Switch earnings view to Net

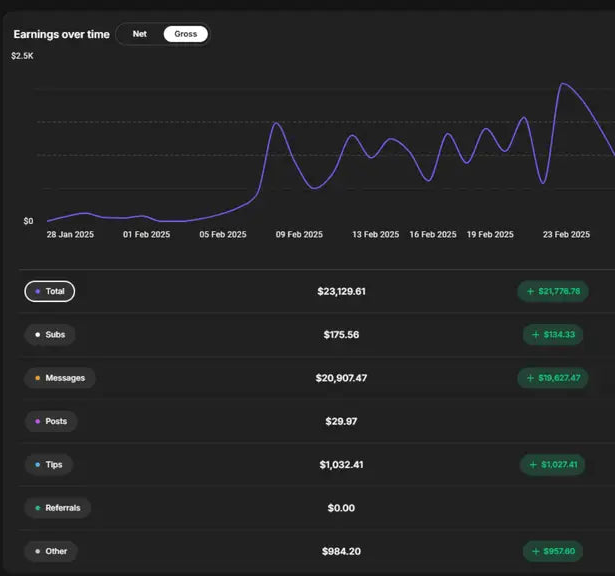(x=140, y=34)
